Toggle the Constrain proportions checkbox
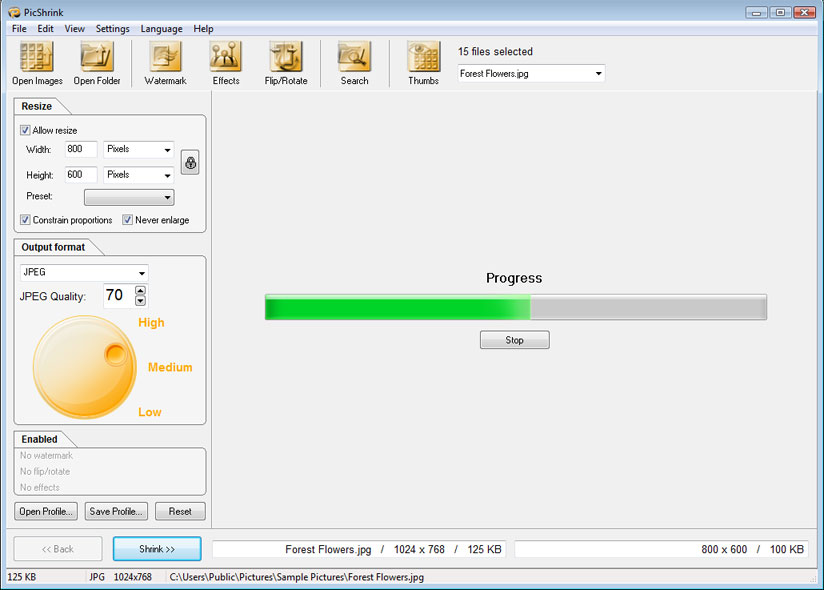This screenshot has height=590, width=824. tap(25, 220)
